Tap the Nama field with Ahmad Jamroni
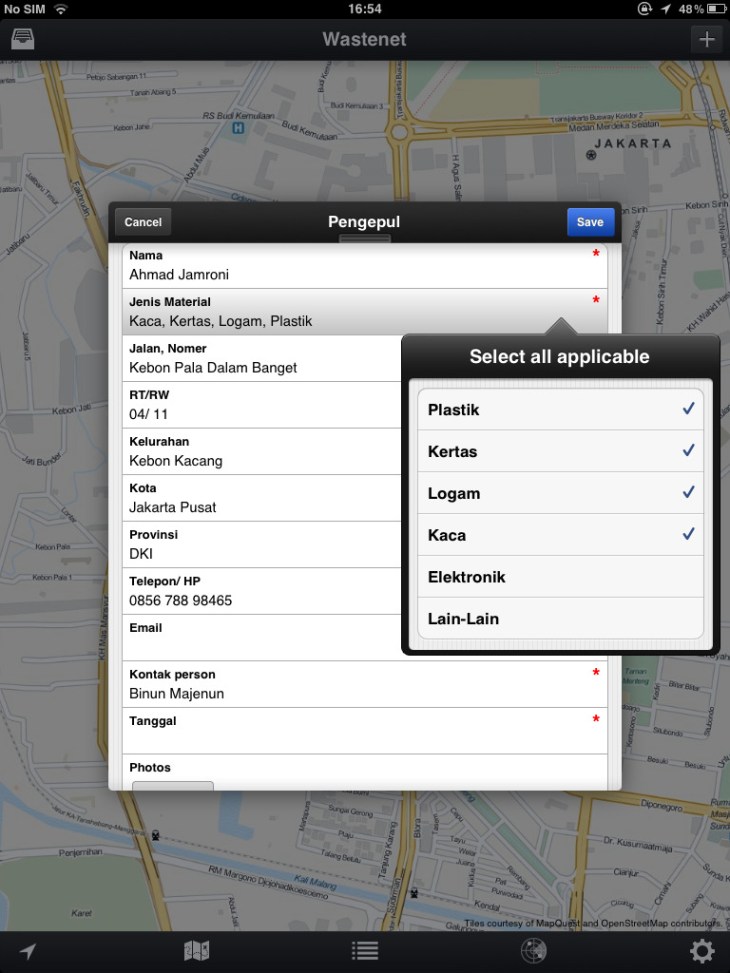The image size is (730, 973). pyautogui.click(x=364, y=266)
